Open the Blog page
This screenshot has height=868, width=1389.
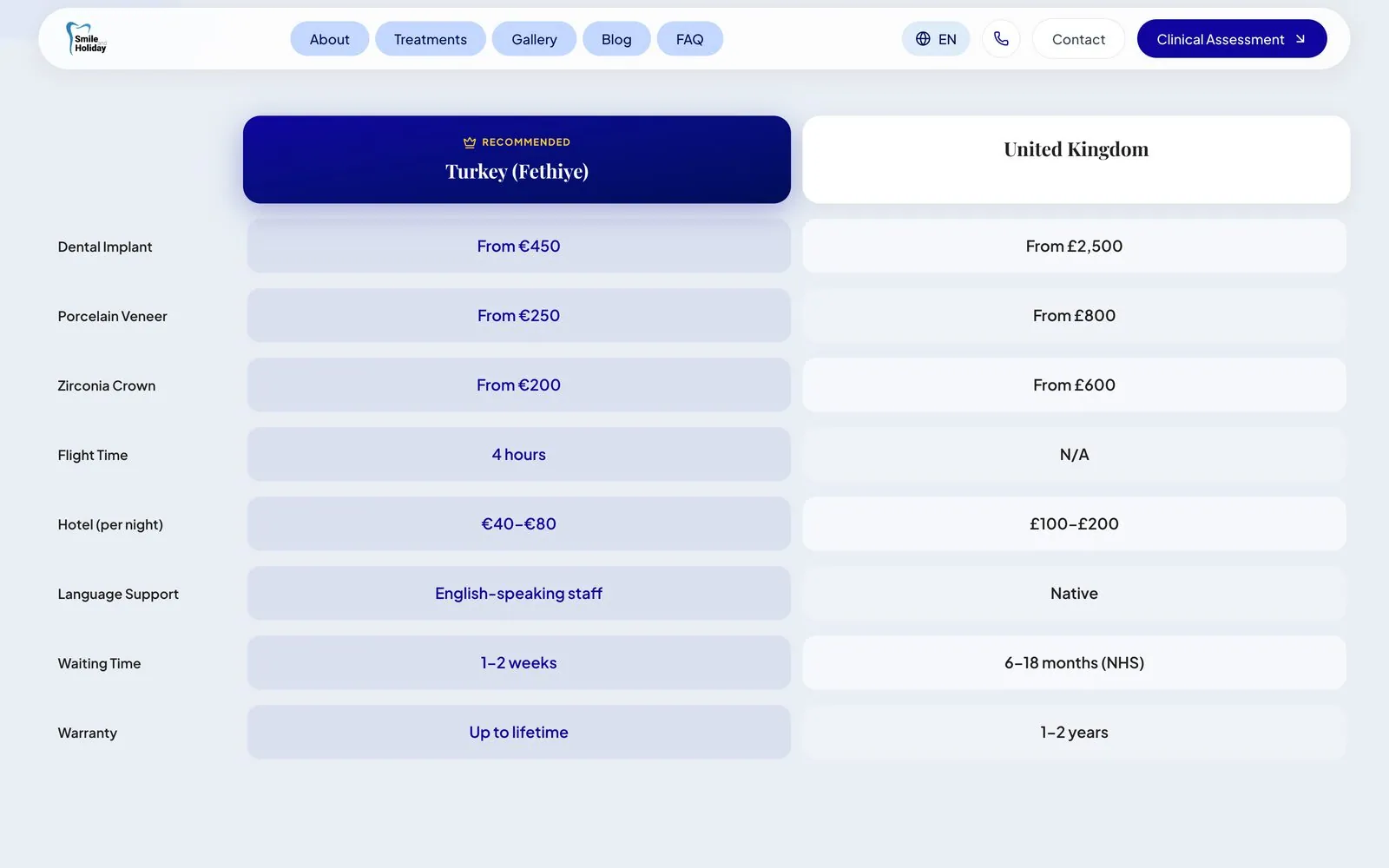[616, 39]
